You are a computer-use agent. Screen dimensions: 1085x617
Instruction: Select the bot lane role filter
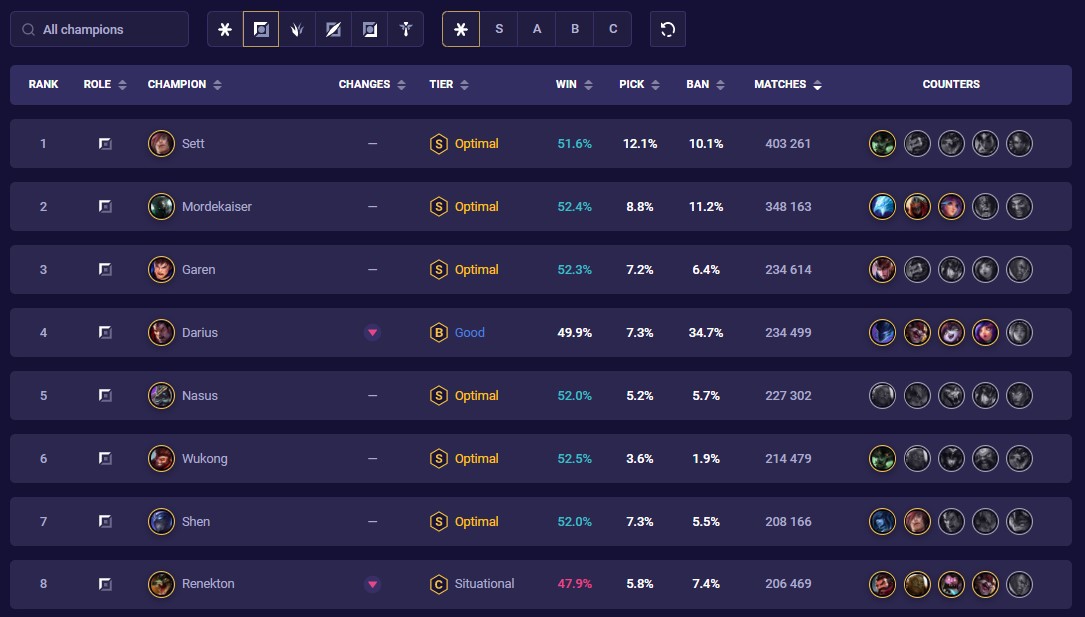pos(369,29)
